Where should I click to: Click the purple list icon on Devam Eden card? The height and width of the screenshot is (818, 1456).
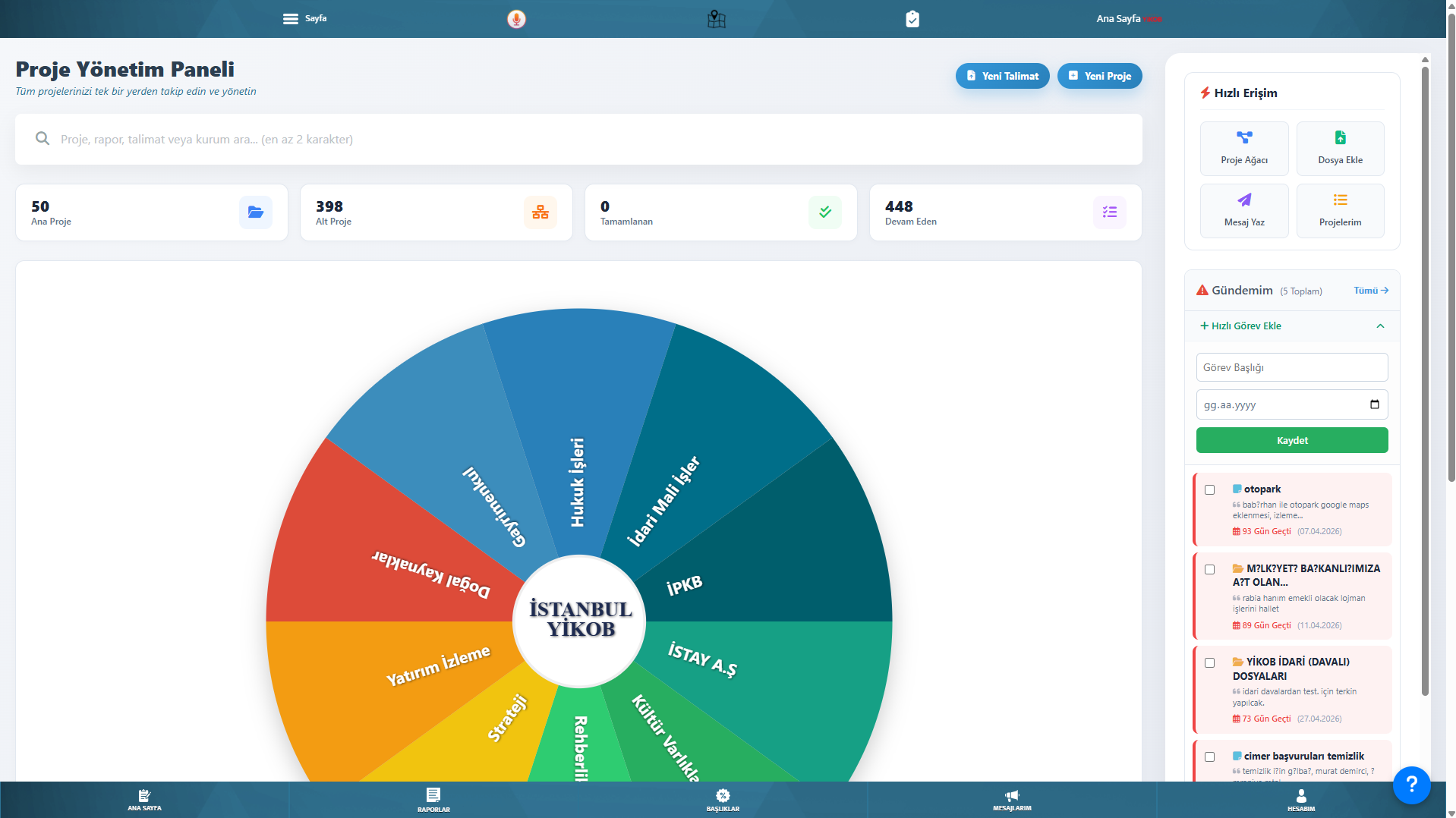coord(1110,212)
